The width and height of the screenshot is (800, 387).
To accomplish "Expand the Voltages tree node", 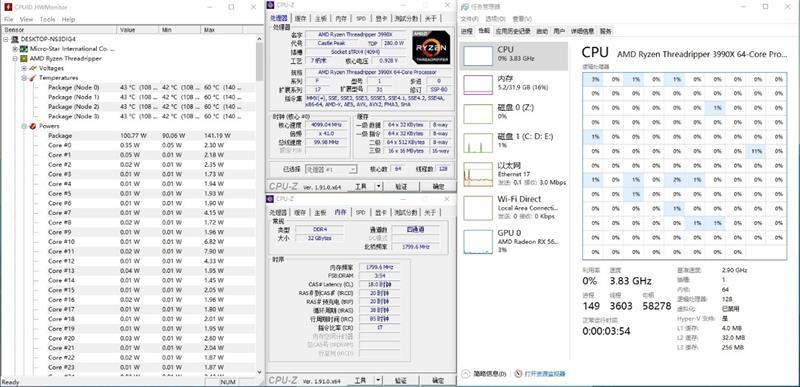I will point(23,68).
